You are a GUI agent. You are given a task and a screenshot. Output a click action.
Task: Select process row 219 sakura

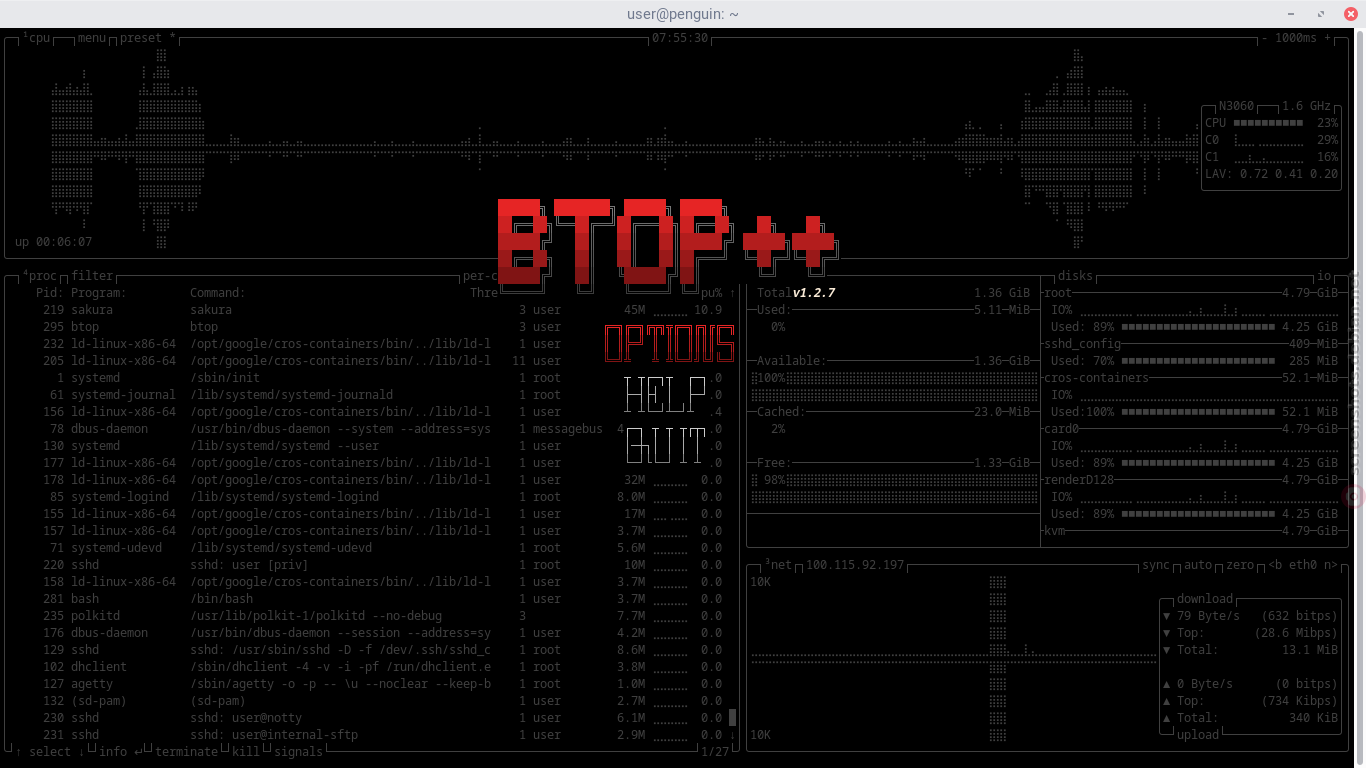366,310
